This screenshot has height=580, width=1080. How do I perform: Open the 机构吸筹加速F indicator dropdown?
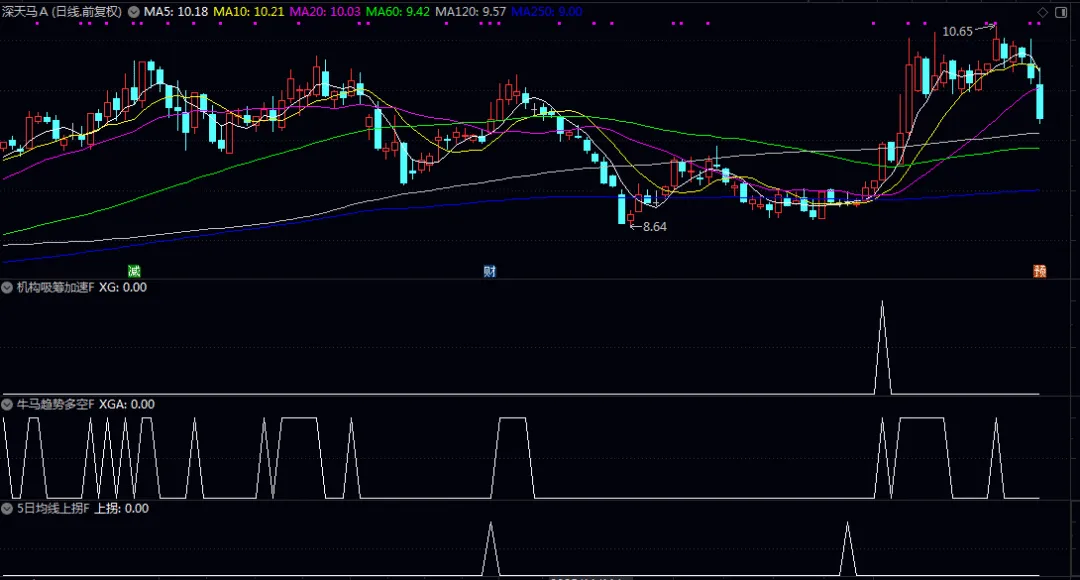(x=8, y=287)
